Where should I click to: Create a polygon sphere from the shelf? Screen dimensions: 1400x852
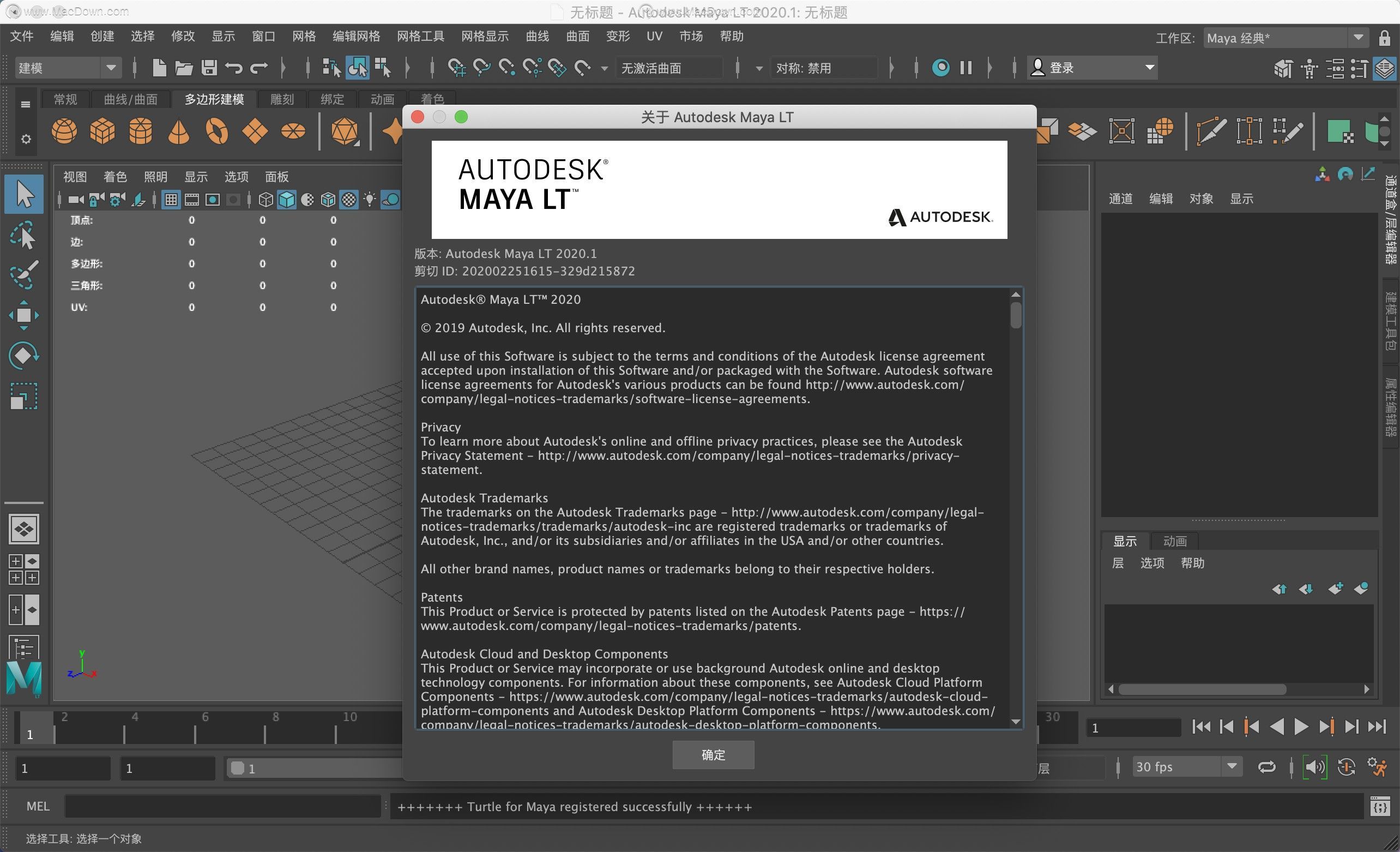point(64,131)
